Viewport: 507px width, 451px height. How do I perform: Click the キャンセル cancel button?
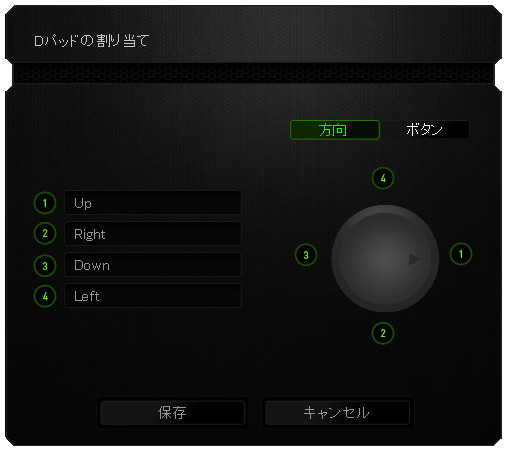pyautogui.click(x=337, y=412)
